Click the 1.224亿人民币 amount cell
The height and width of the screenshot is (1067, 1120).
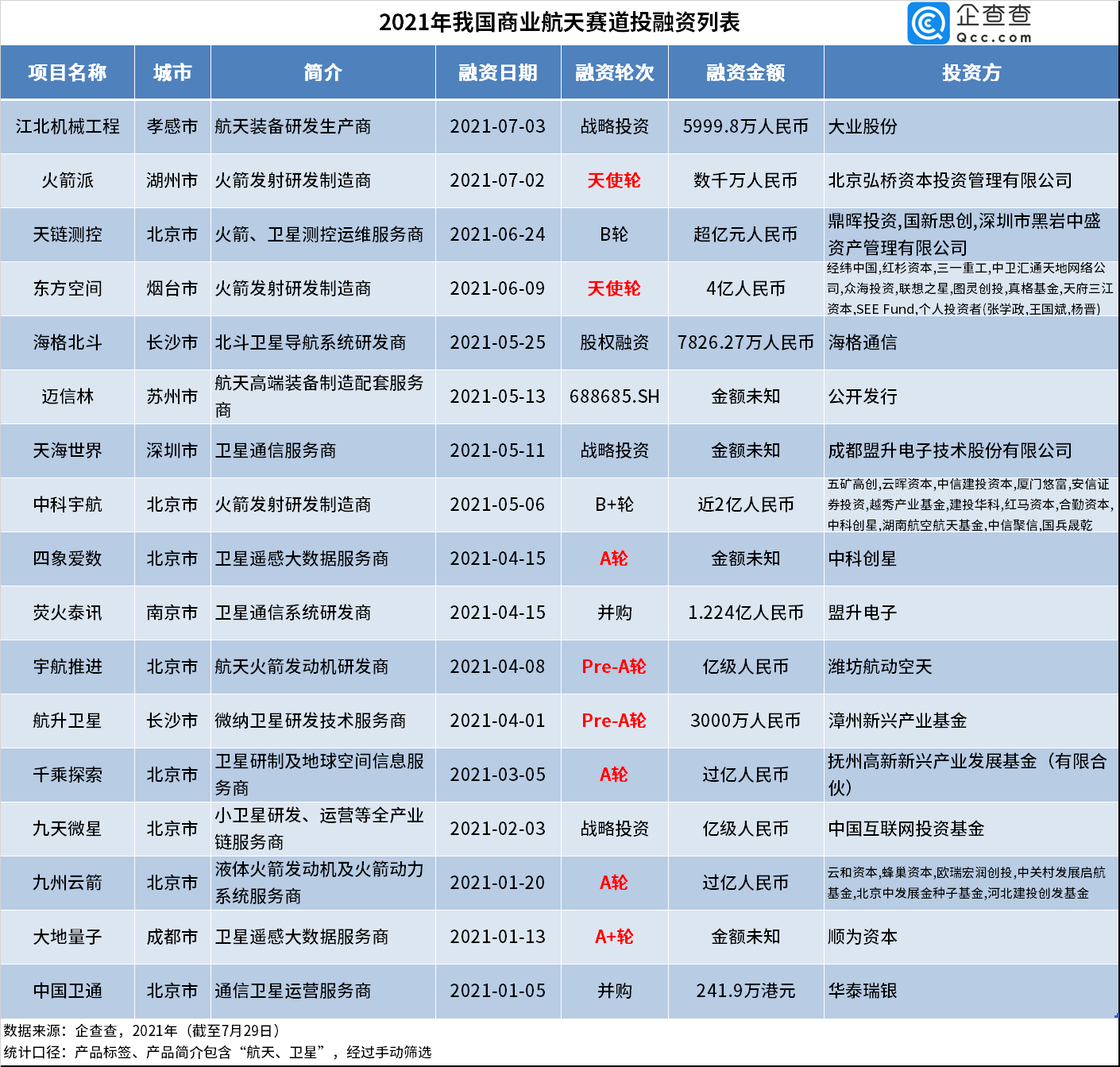(x=746, y=613)
